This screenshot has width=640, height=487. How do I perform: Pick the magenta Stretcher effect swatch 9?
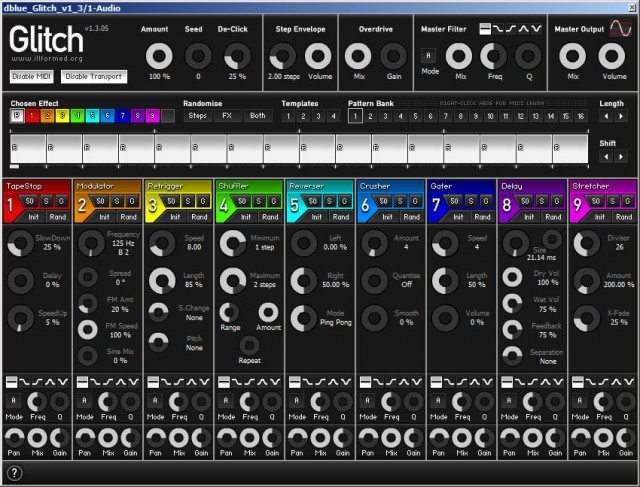[x=153, y=116]
